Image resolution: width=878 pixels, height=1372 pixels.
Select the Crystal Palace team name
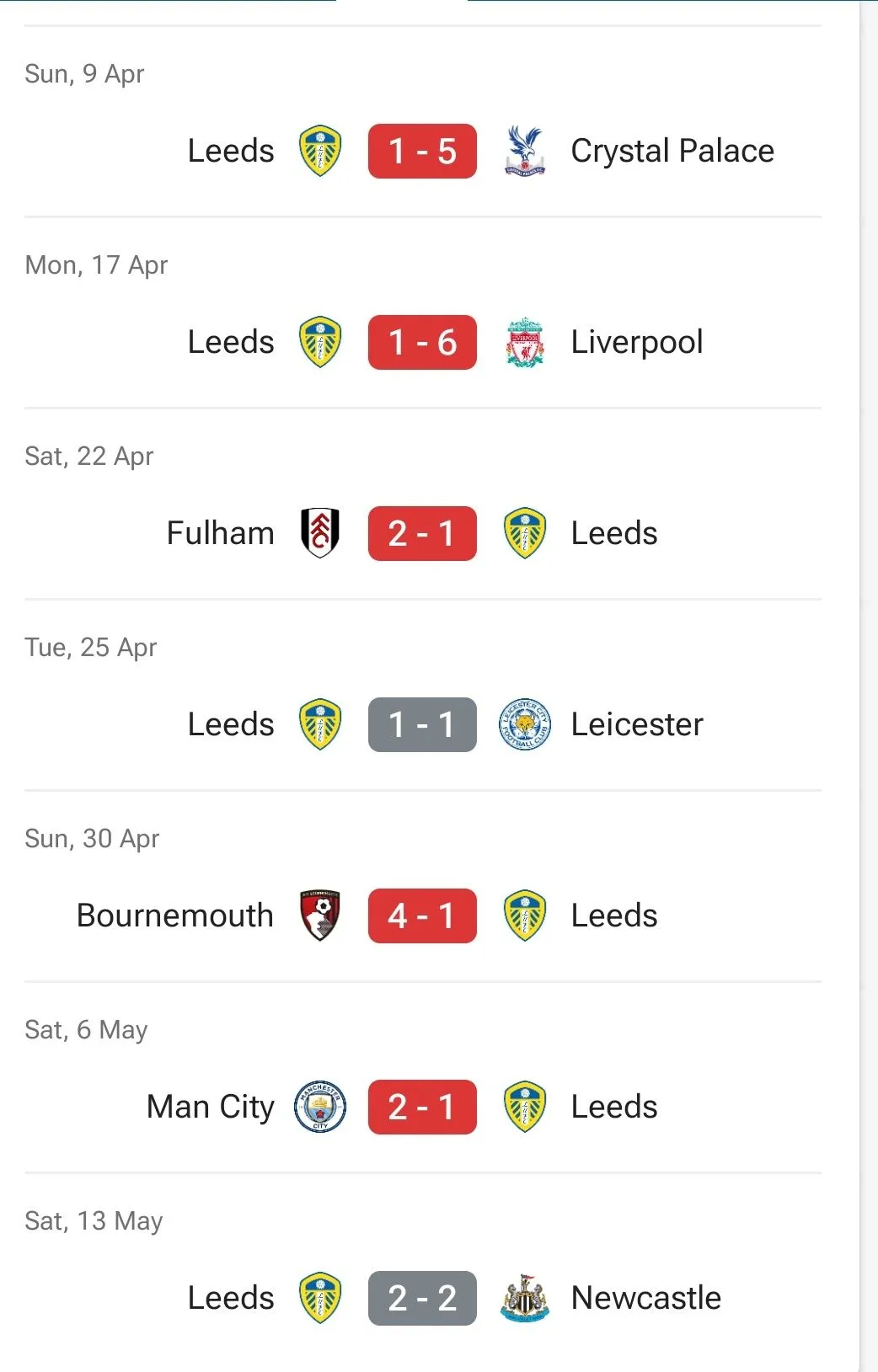click(672, 151)
